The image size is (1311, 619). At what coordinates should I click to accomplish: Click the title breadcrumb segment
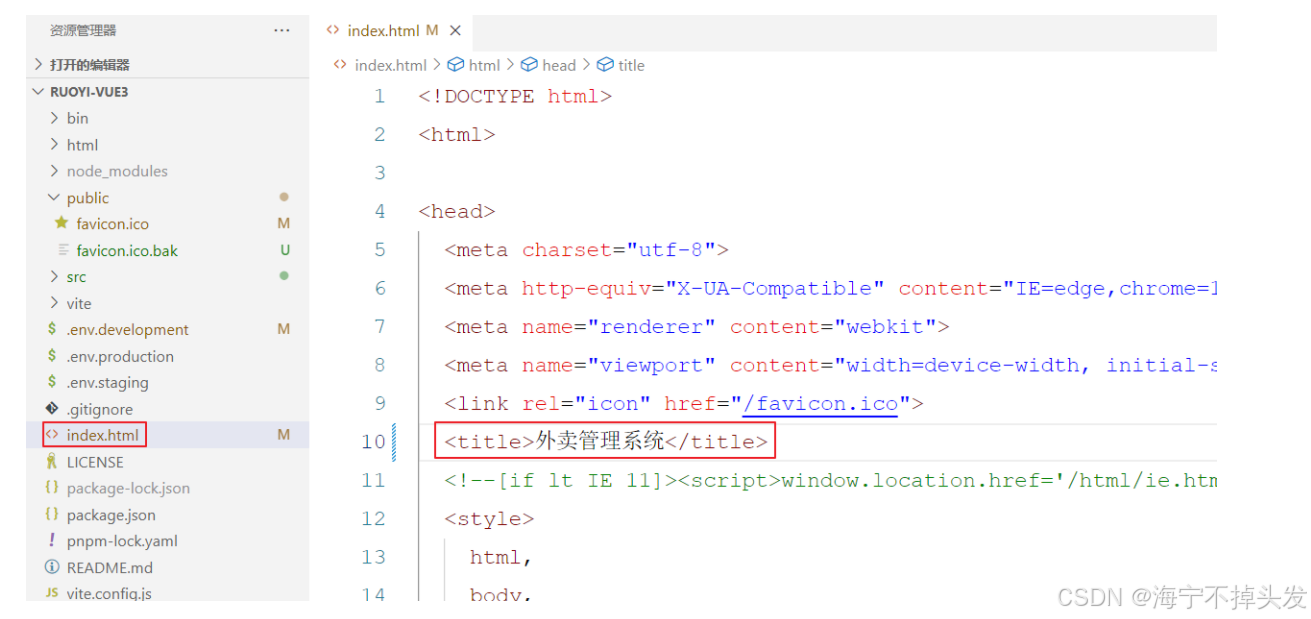pyautogui.click(x=631, y=65)
